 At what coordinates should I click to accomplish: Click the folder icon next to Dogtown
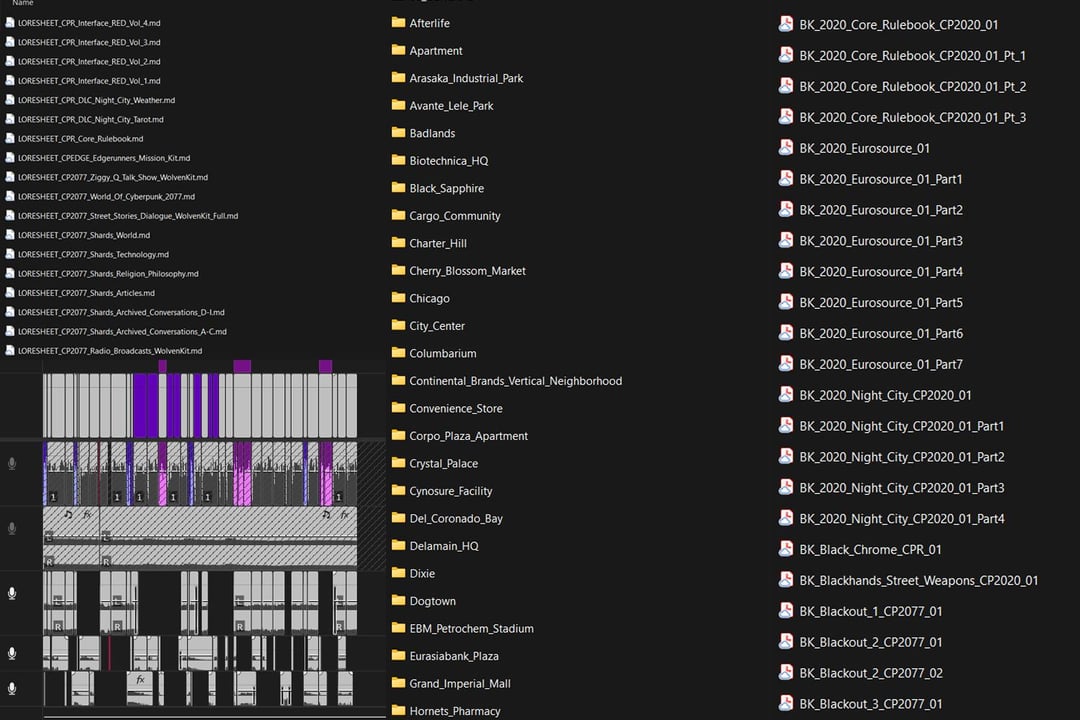[x=398, y=601]
